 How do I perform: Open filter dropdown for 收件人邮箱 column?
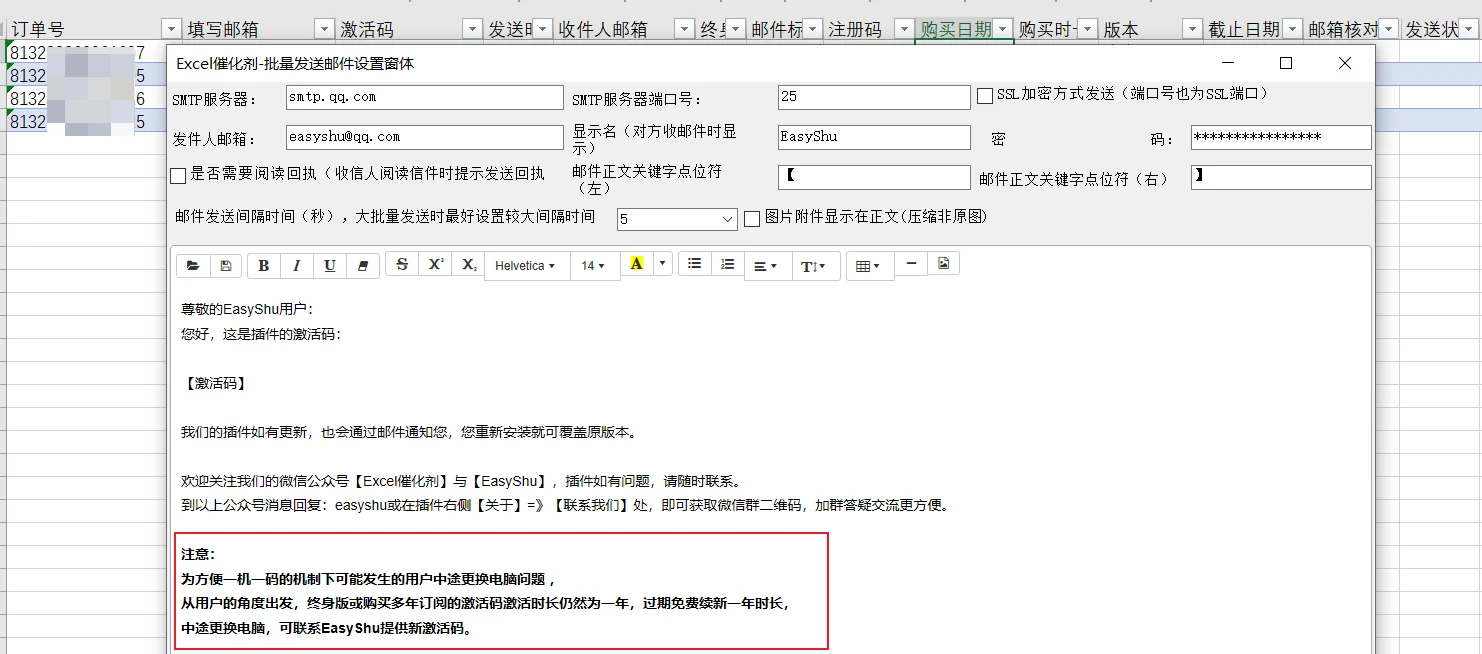[x=684, y=29]
